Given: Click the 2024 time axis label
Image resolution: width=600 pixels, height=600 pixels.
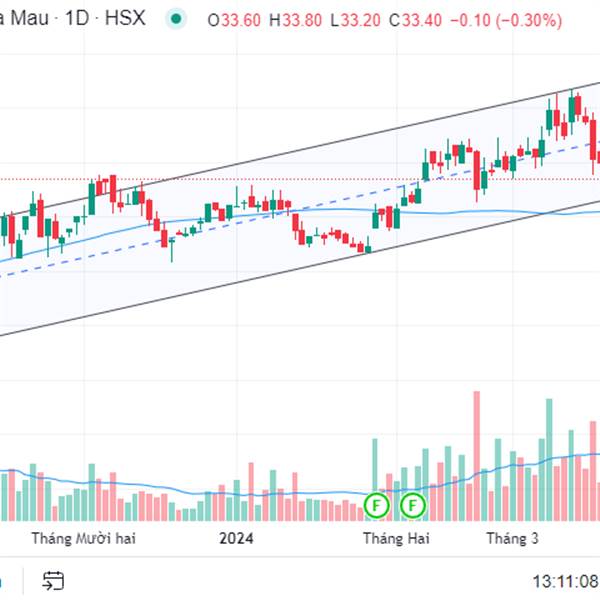Looking at the screenshot, I should click(x=236, y=539).
